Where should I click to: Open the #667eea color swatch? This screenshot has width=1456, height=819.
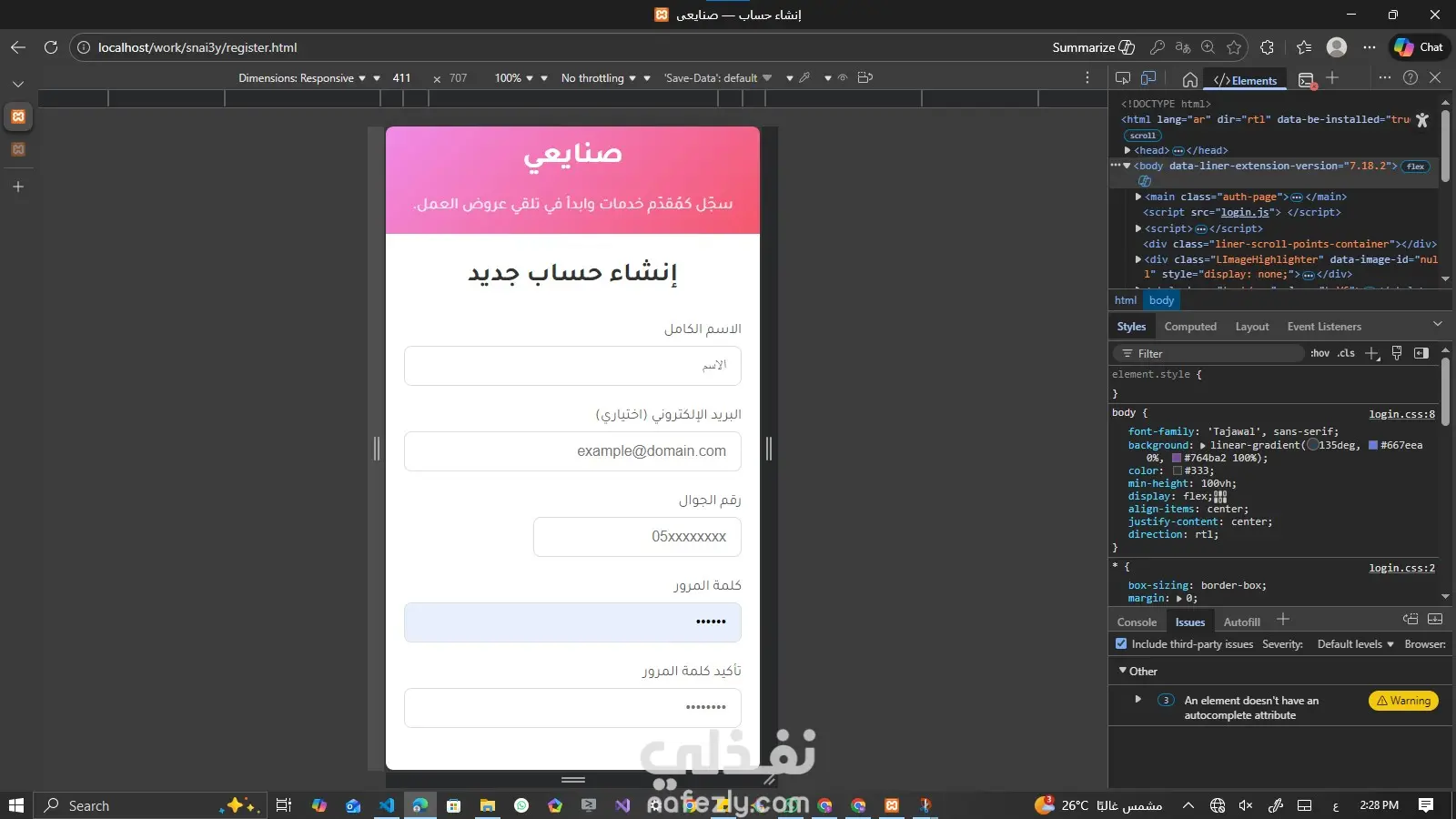coord(1373,445)
